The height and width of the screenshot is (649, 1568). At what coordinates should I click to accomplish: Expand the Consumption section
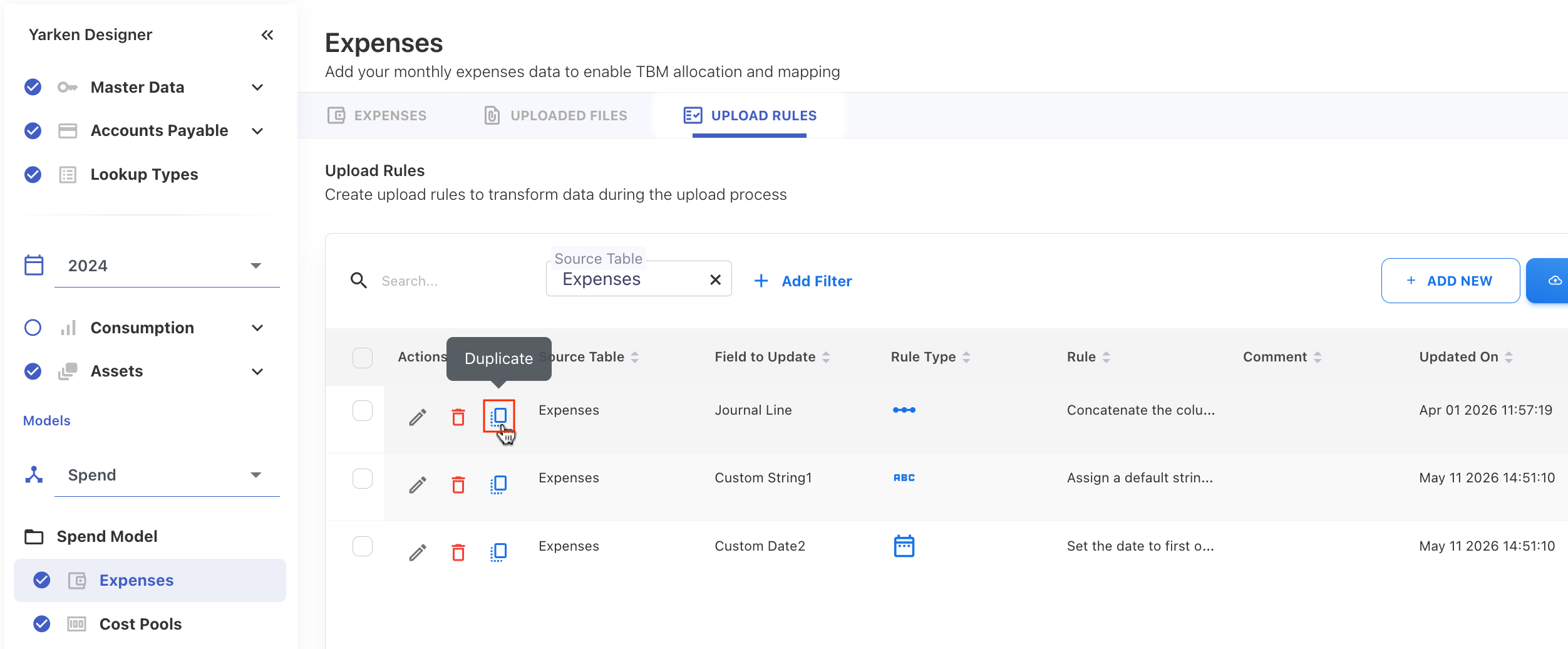(257, 328)
